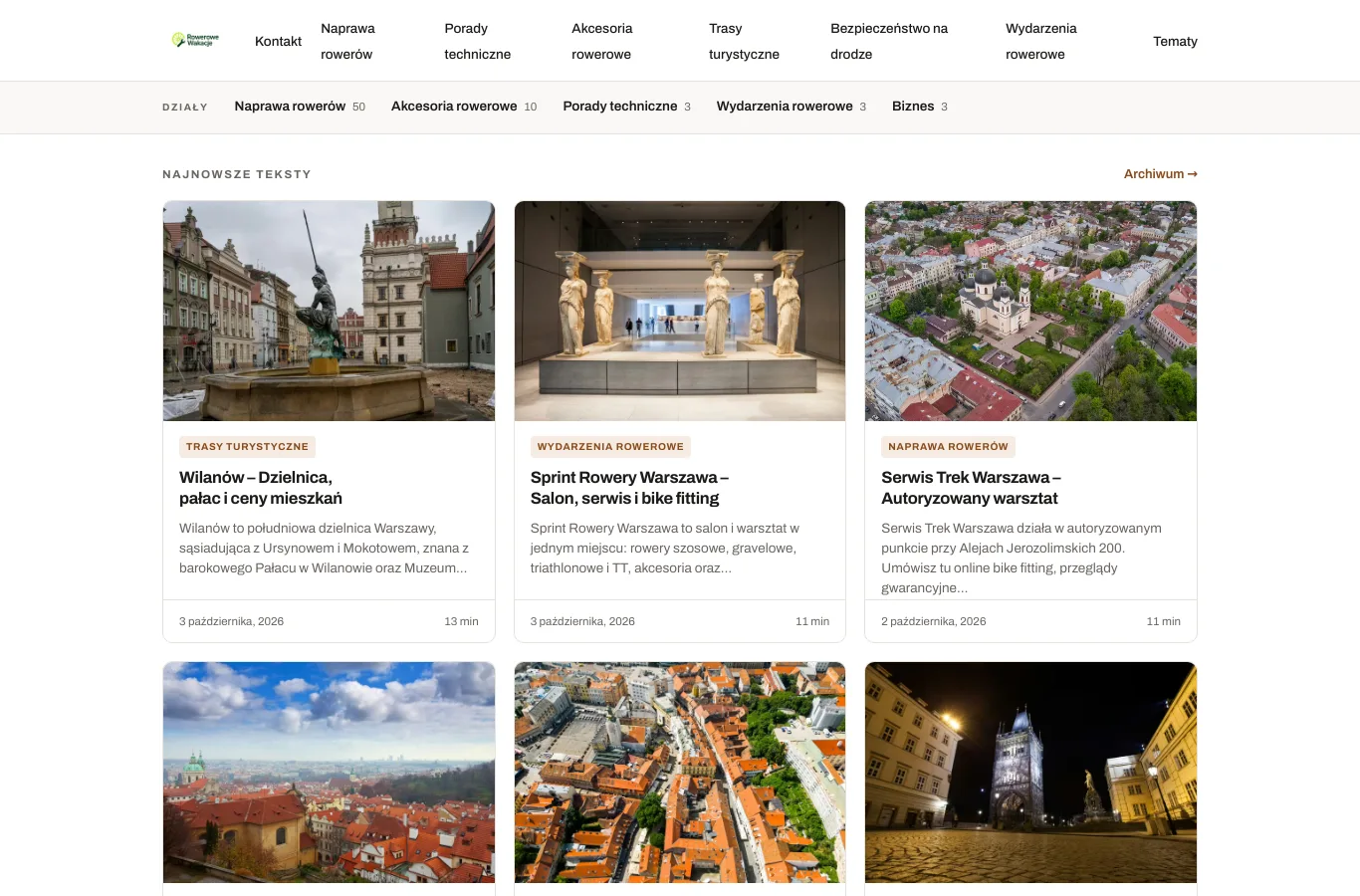Open Bezpieczeństwo na drodze page
The width and height of the screenshot is (1360, 896).
[889, 41]
